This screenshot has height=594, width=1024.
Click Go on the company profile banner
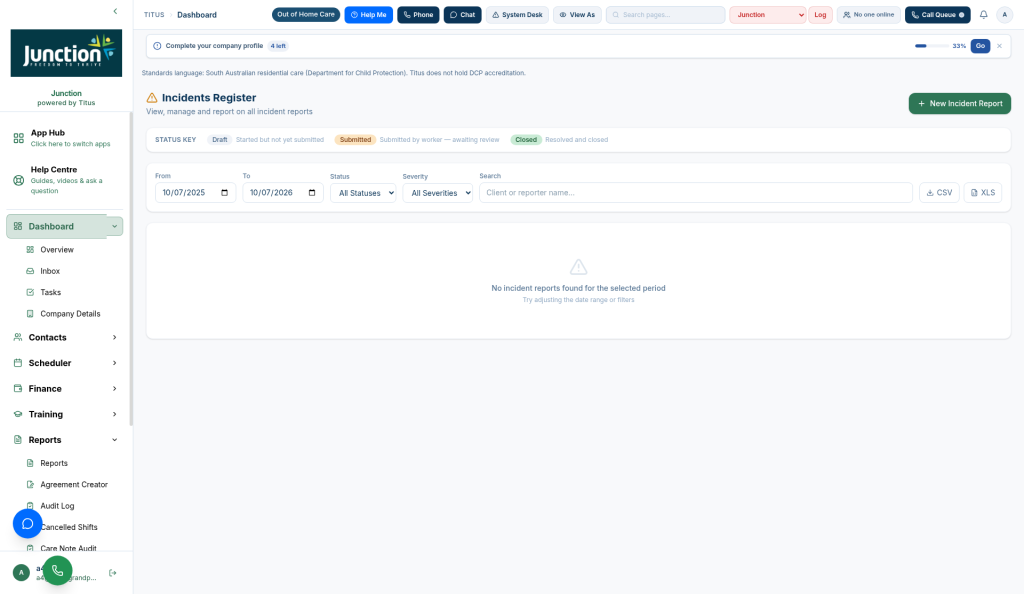(980, 46)
